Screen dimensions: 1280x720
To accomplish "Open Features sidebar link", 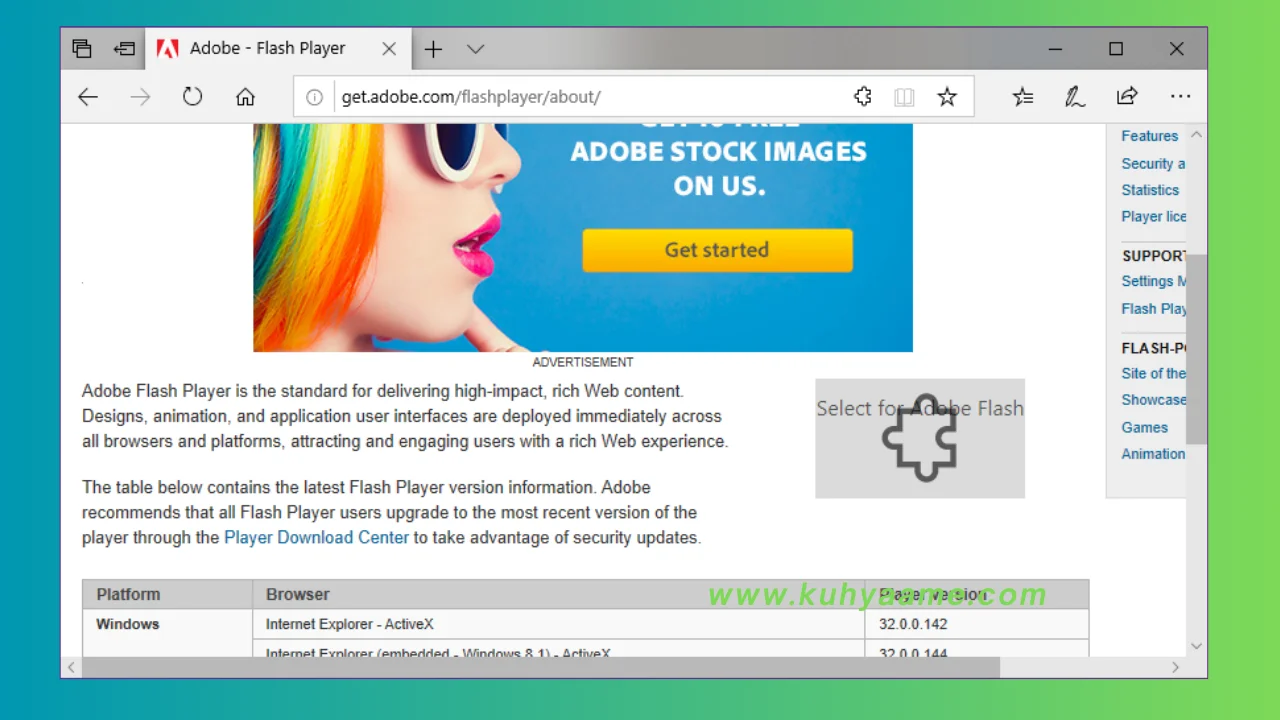I will (x=1150, y=136).
